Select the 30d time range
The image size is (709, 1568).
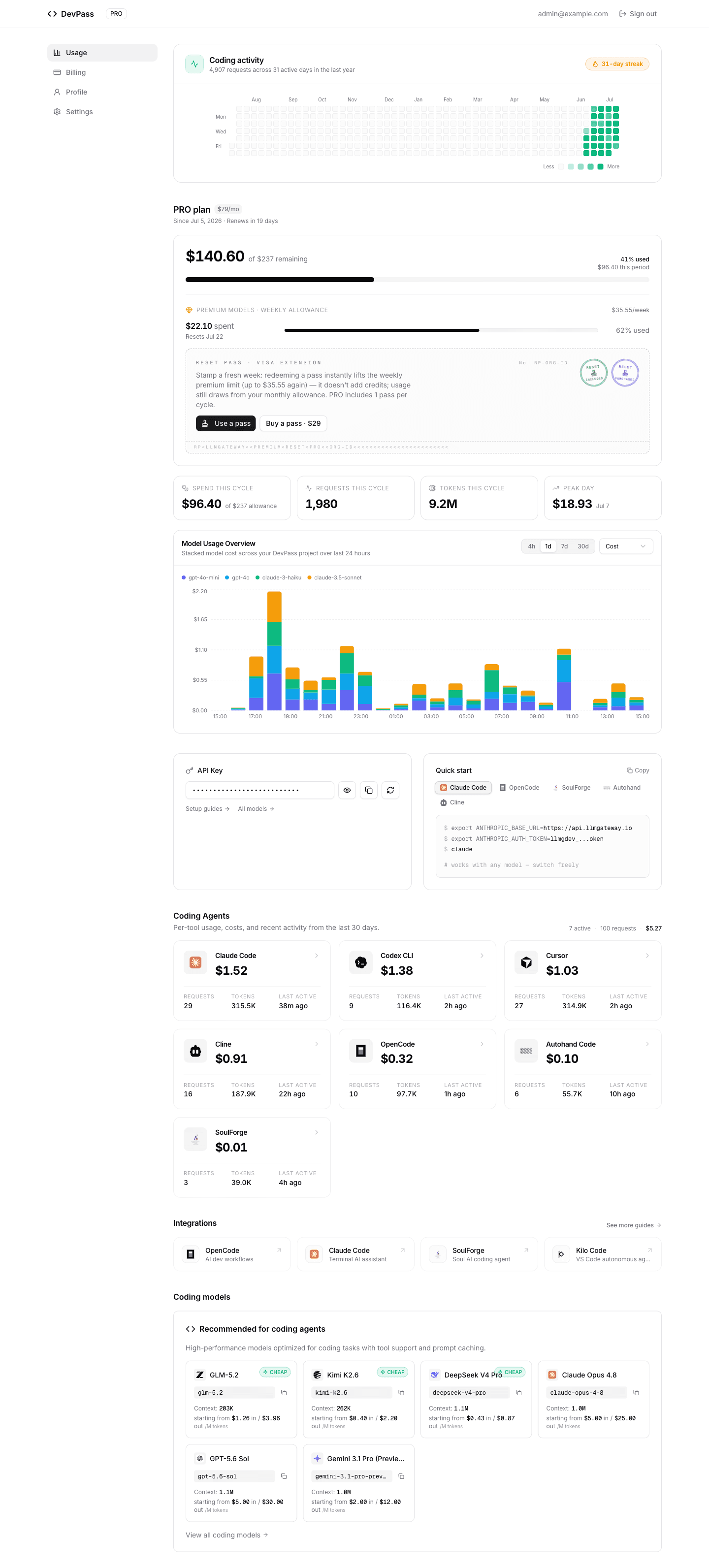pos(583,546)
